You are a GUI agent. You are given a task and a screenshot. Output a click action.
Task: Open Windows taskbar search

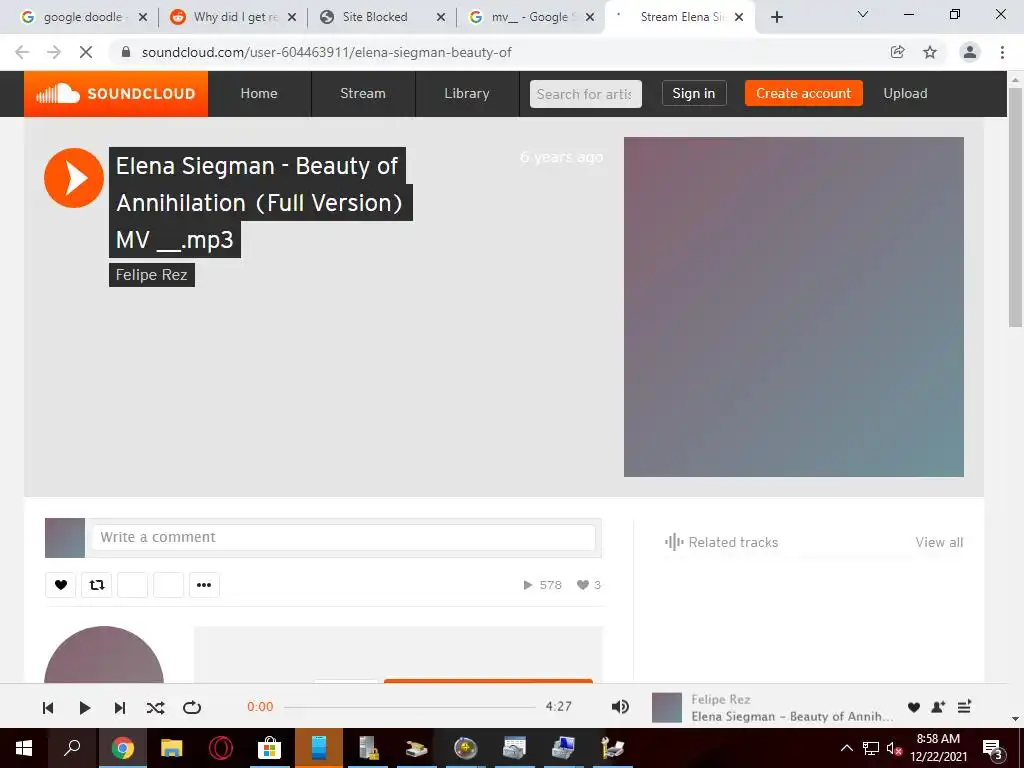click(x=72, y=748)
